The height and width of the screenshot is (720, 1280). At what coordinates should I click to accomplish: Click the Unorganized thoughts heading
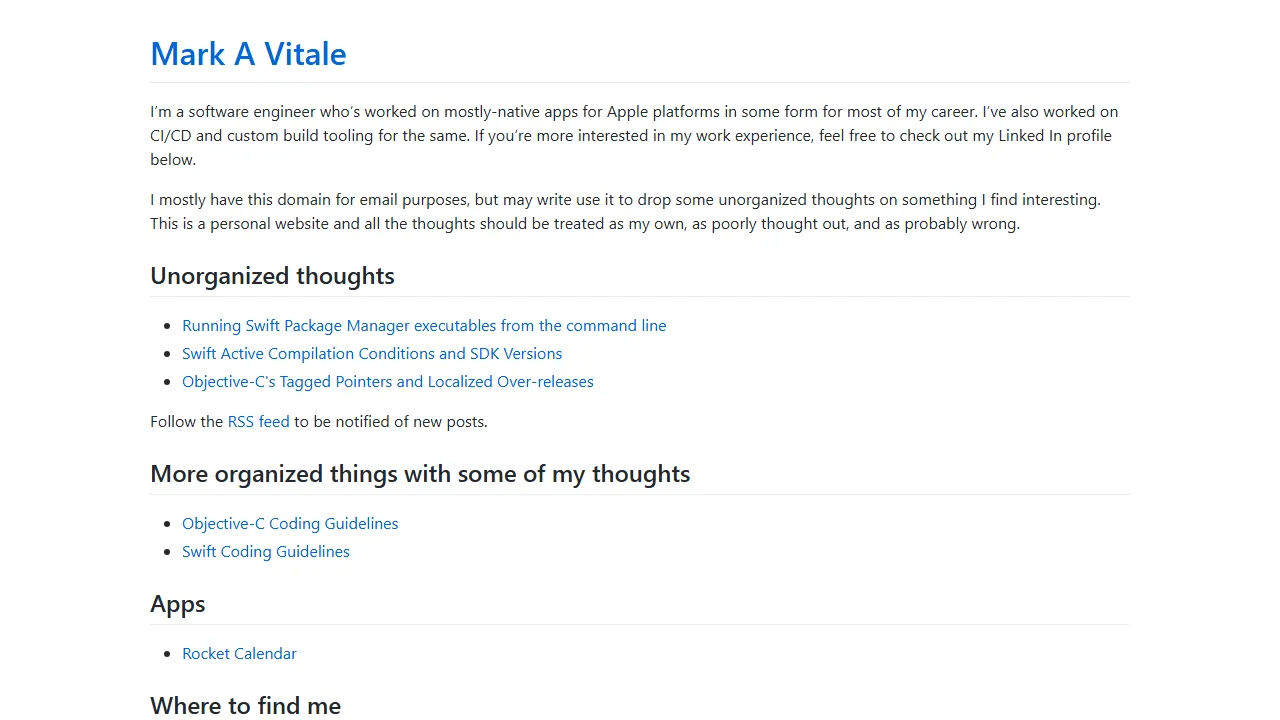[272, 276]
